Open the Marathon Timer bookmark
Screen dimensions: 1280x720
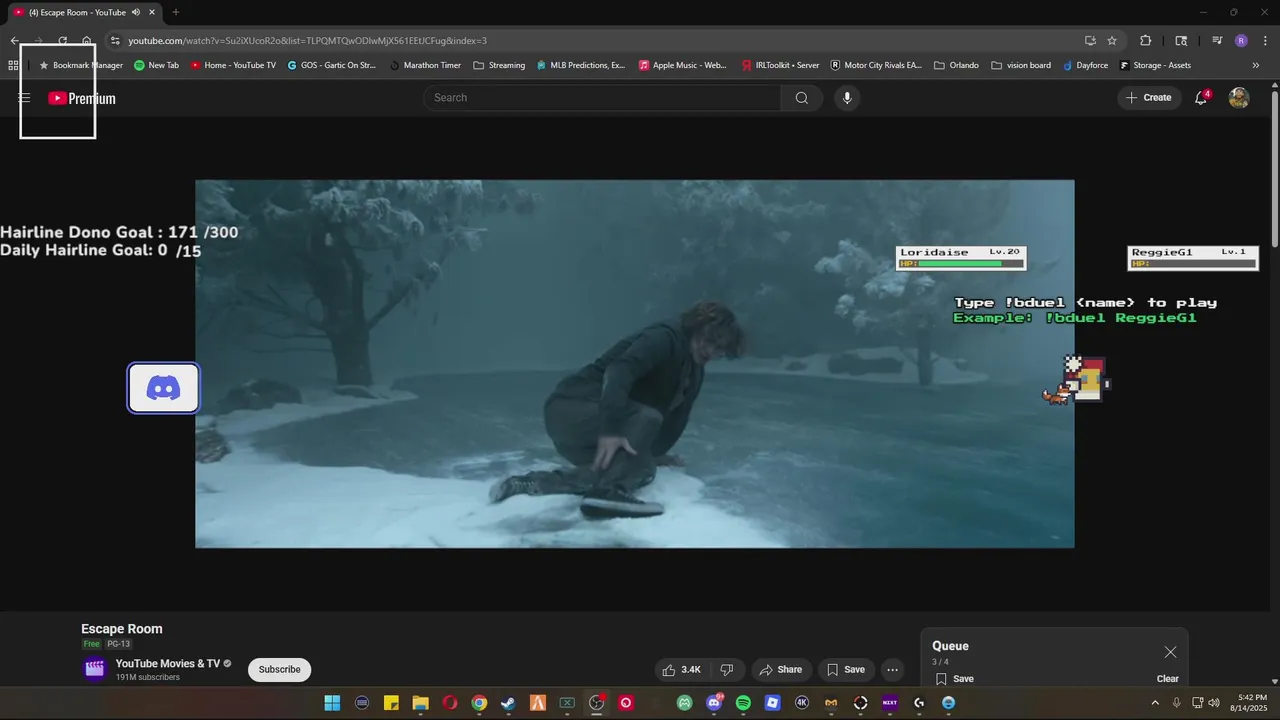[x=424, y=65]
